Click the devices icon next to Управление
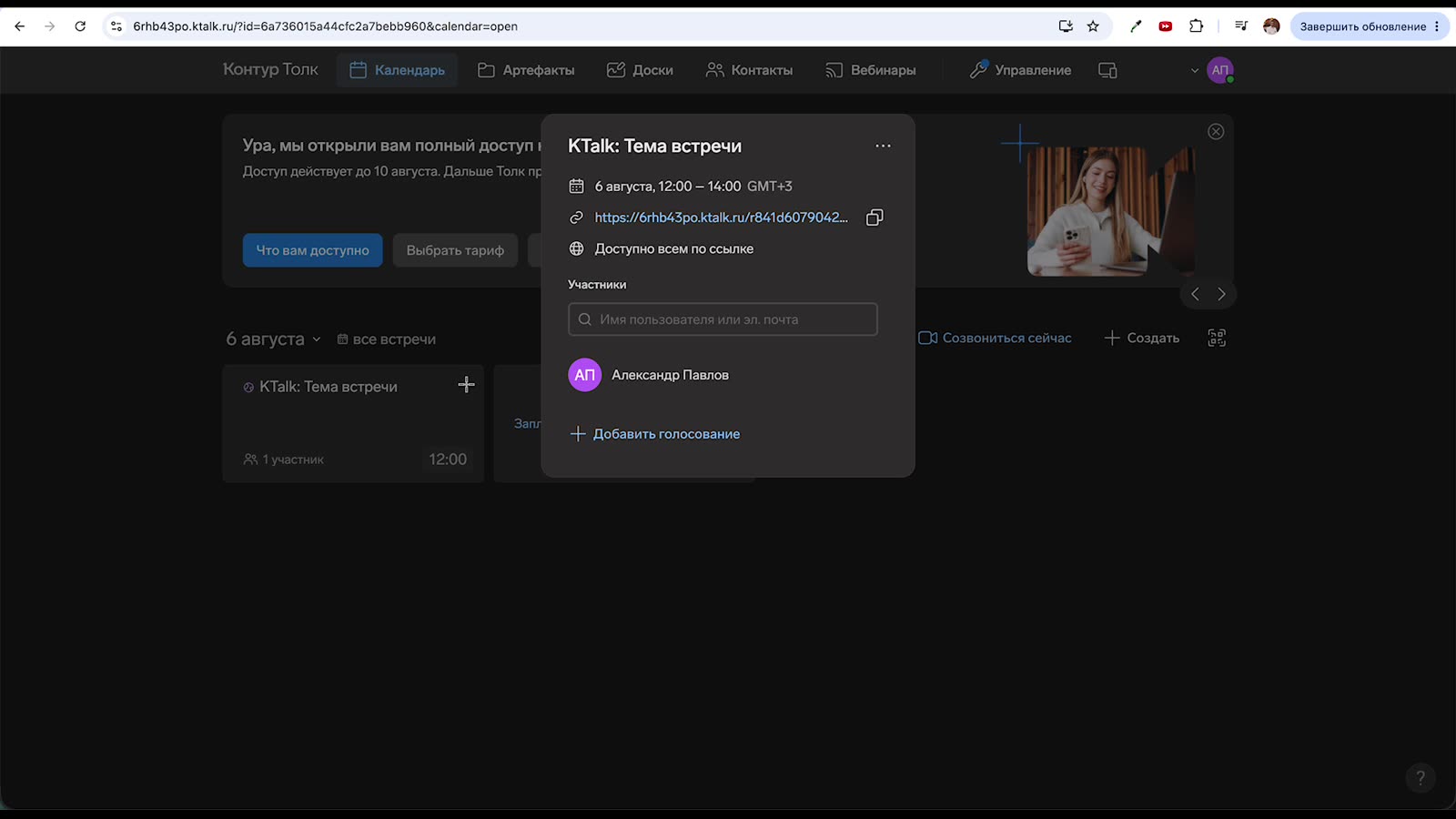The height and width of the screenshot is (819, 1456). point(1107,70)
